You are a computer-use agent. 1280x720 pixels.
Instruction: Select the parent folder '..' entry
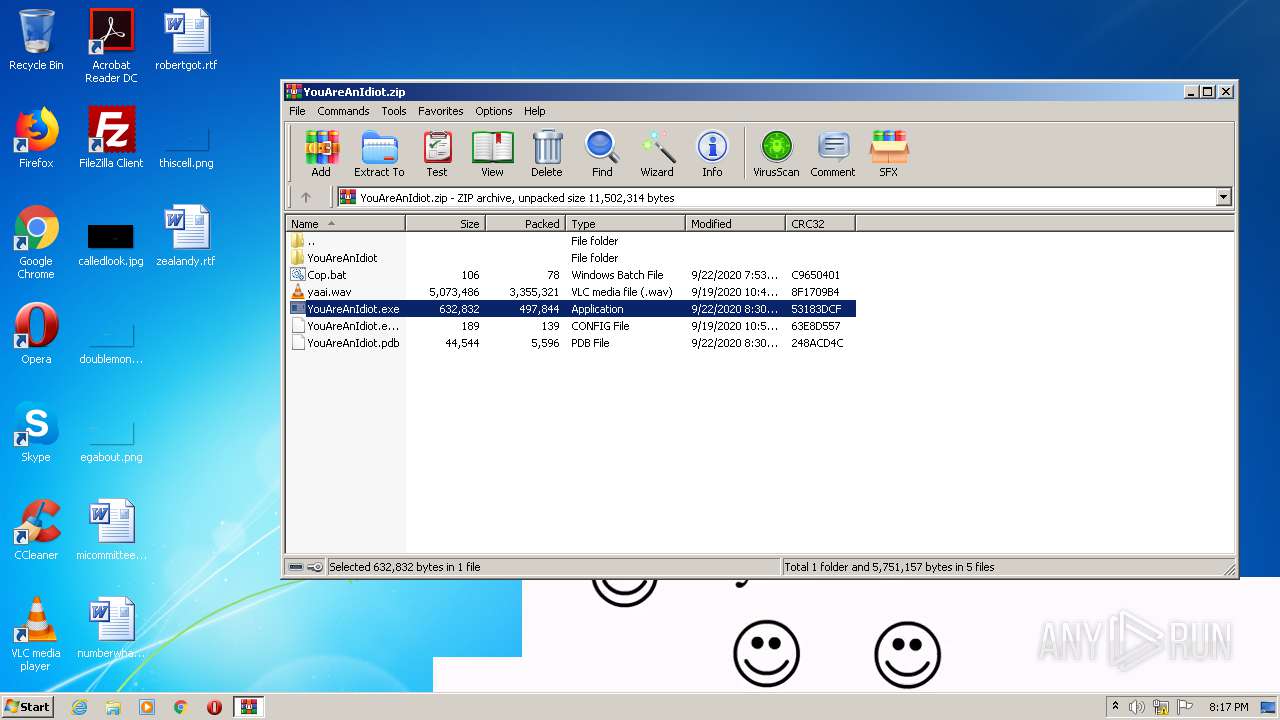571,241
